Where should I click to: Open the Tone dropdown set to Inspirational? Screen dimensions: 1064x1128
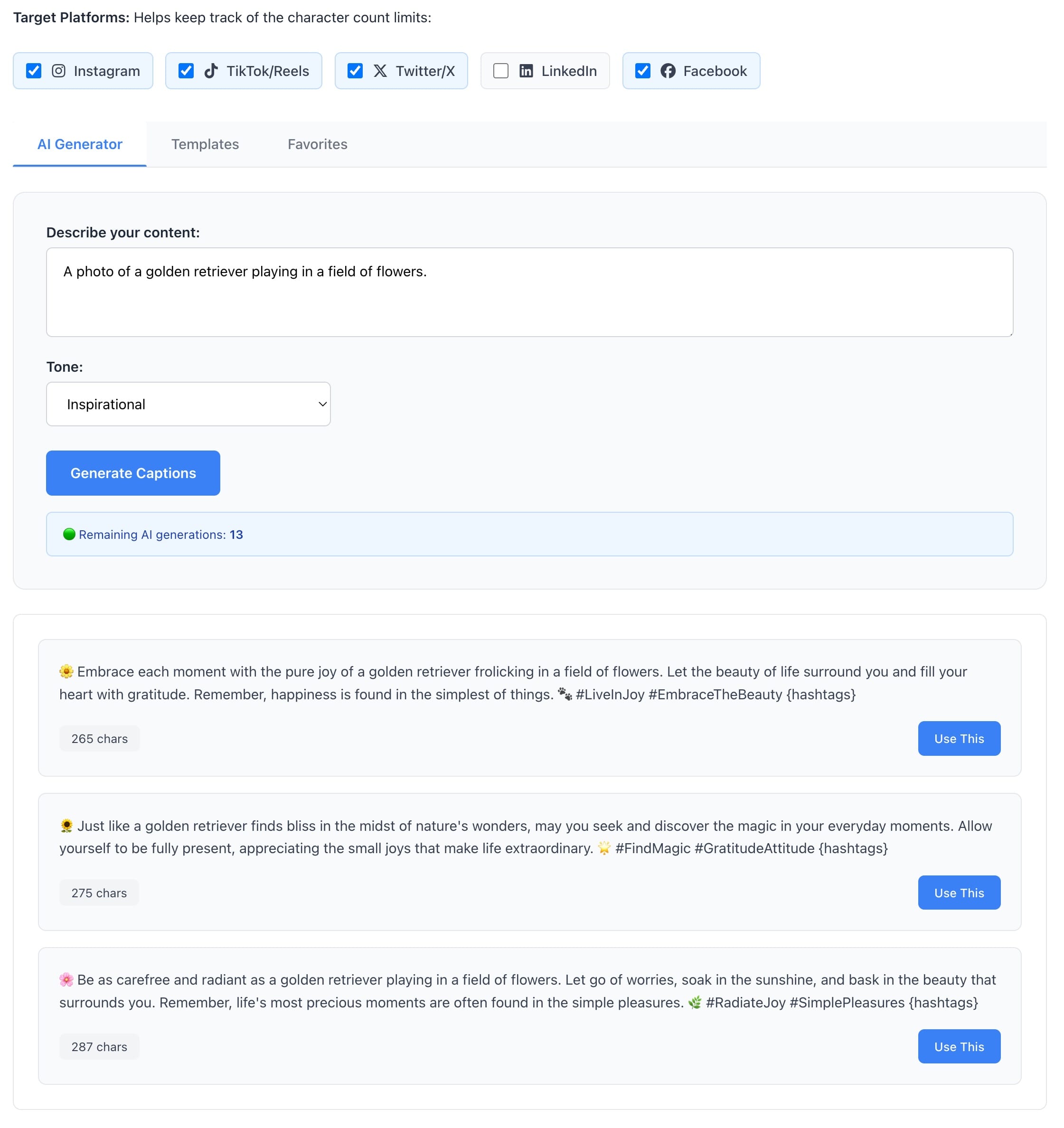tap(188, 404)
